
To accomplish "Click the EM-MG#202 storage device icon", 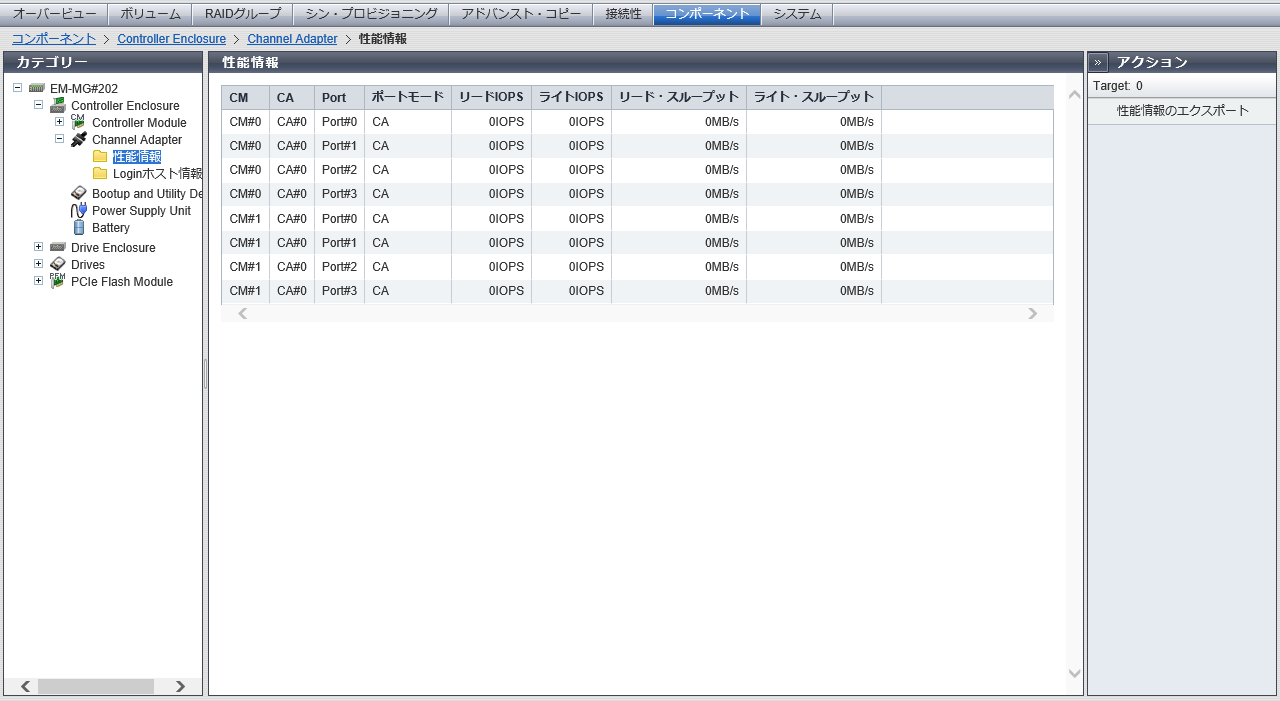I will tap(37, 89).
